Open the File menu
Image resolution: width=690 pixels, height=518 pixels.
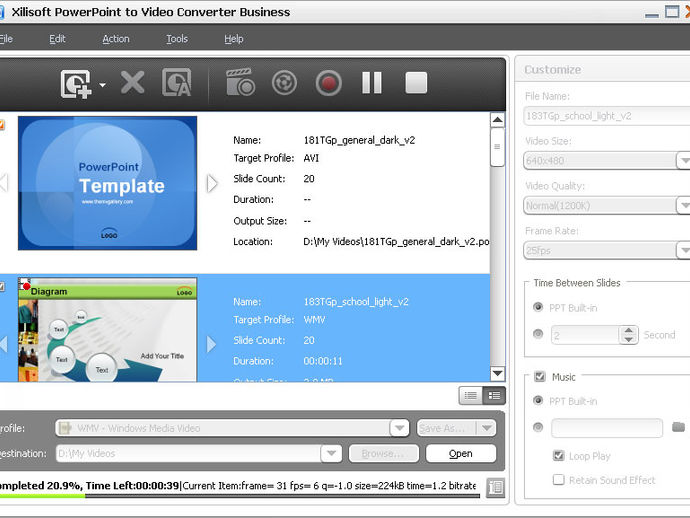tap(6, 39)
